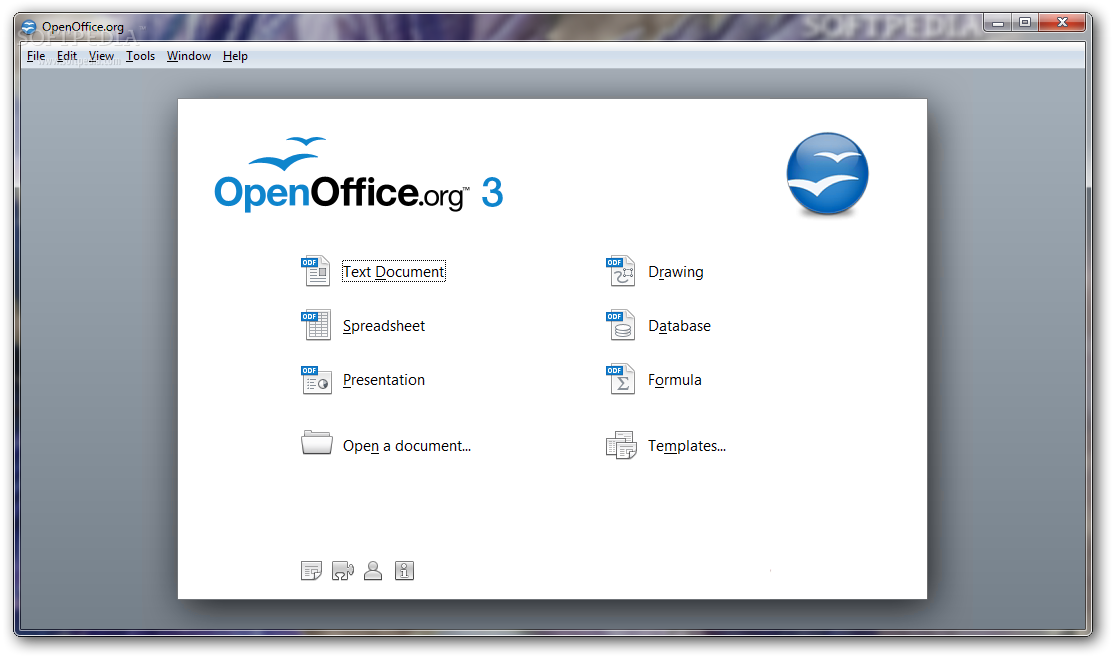The image size is (1113, 657).
Task: Create a new Database
Action: pyautogui.click(x=679, y=326)
